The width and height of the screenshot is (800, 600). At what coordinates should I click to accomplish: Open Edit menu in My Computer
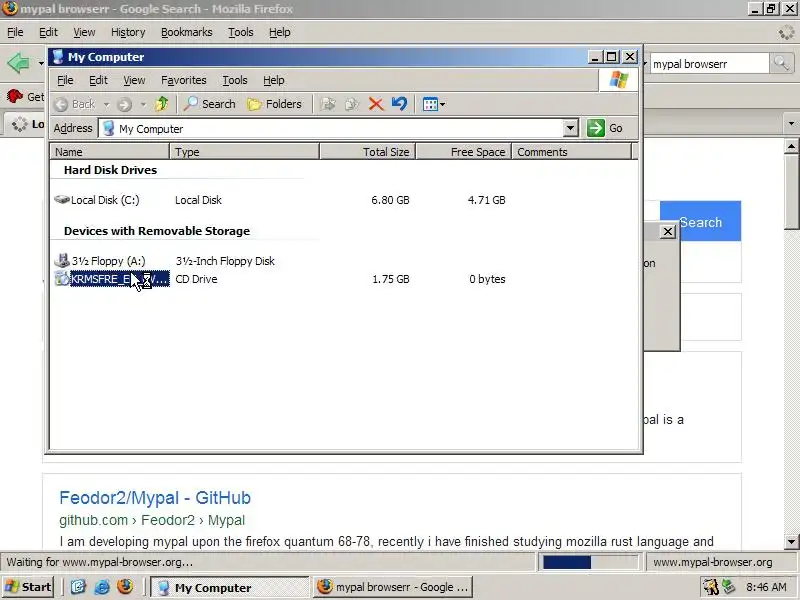pyautogui.click(x=98, y=80)
